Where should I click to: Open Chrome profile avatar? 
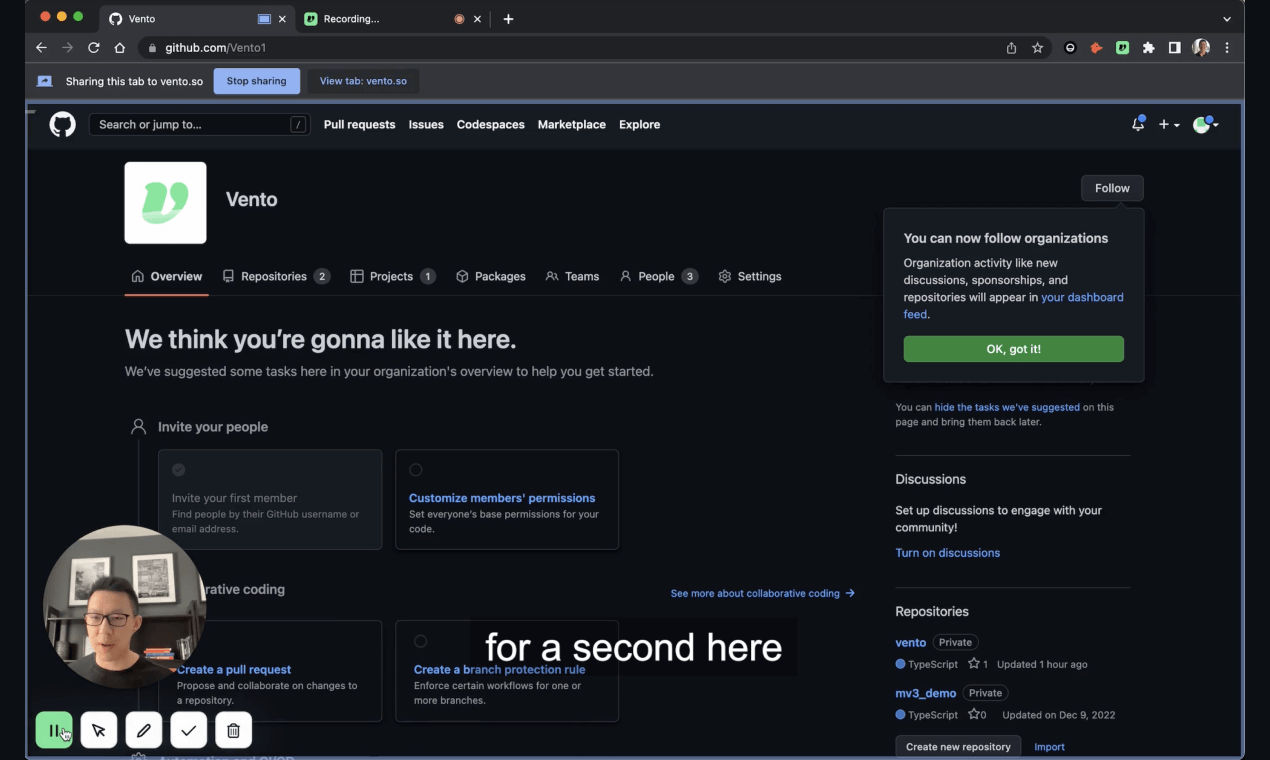coord(1201,47)
